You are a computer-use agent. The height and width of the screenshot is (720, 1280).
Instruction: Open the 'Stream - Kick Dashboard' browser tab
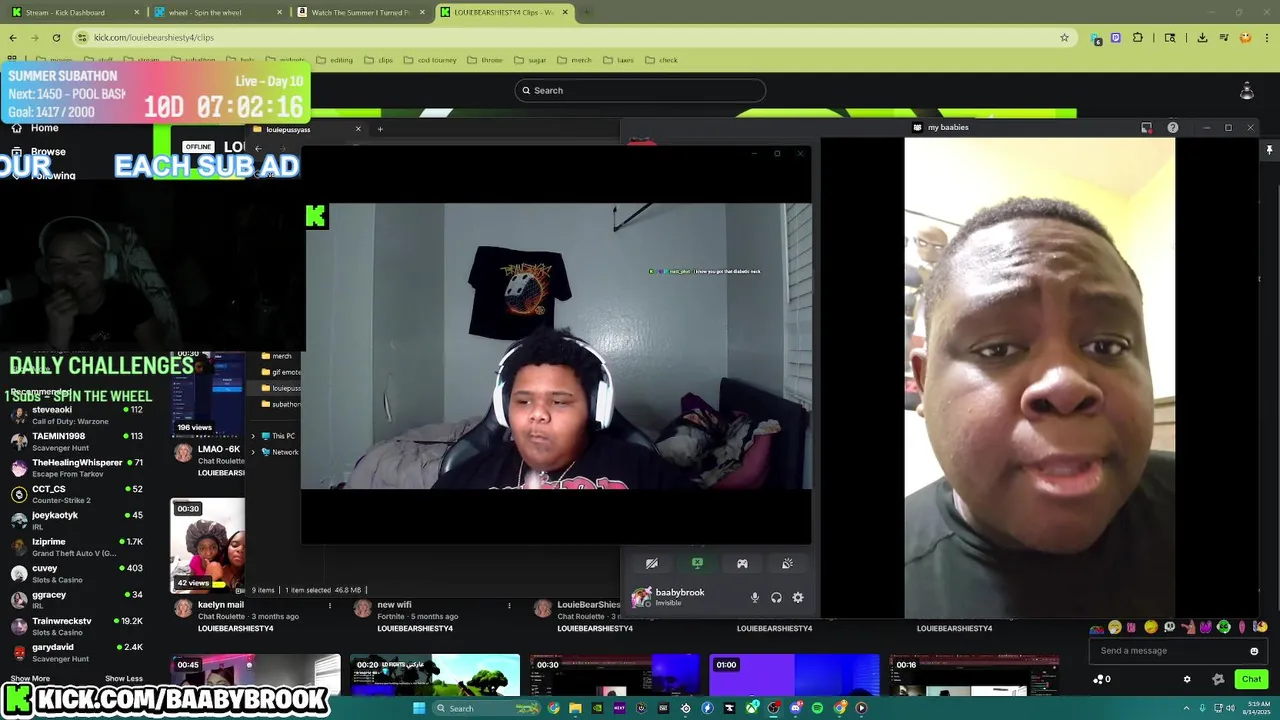[75, 12]
